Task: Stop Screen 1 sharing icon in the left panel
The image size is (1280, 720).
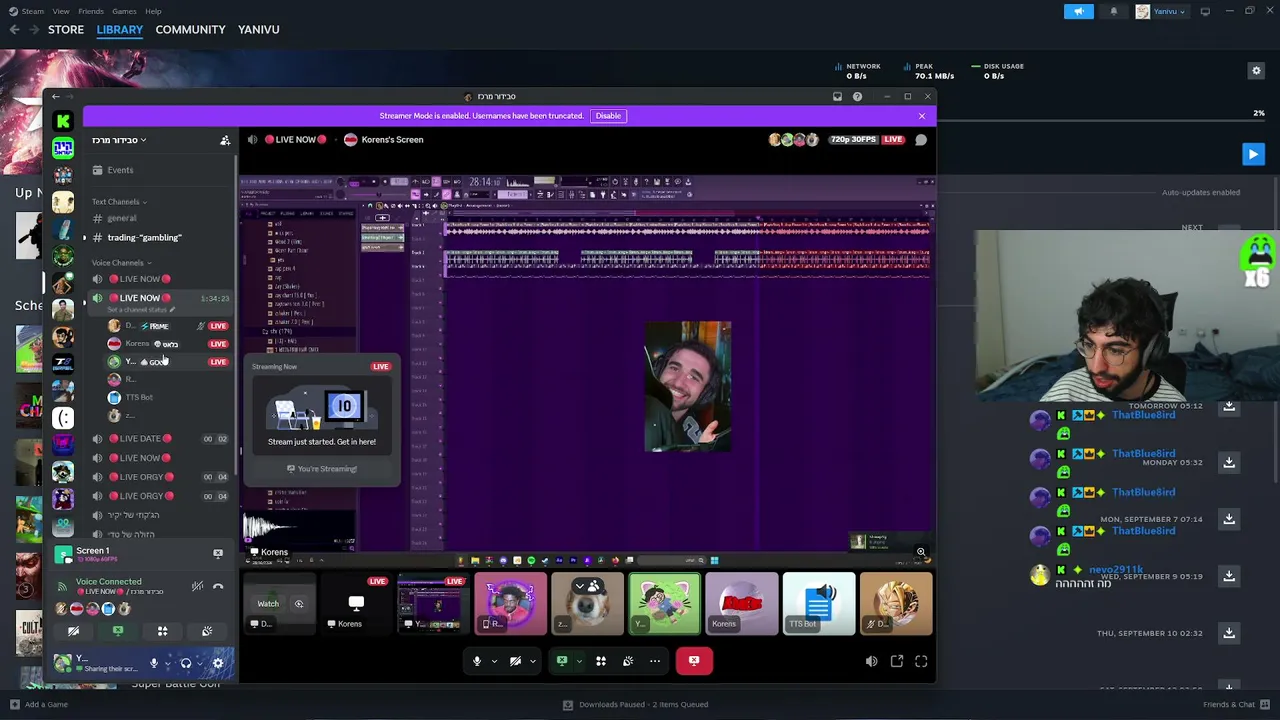Action: (218, 553)
